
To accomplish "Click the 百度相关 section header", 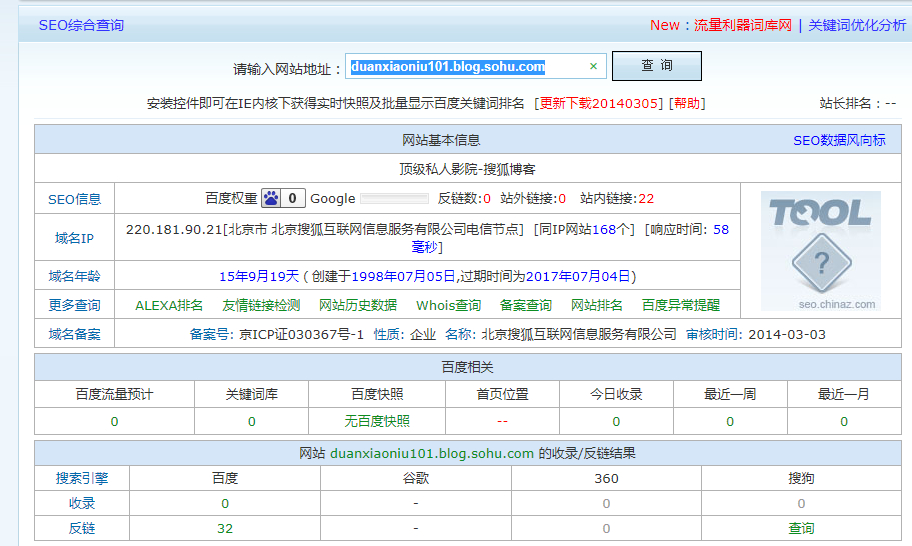I will [x=467, y=367].
